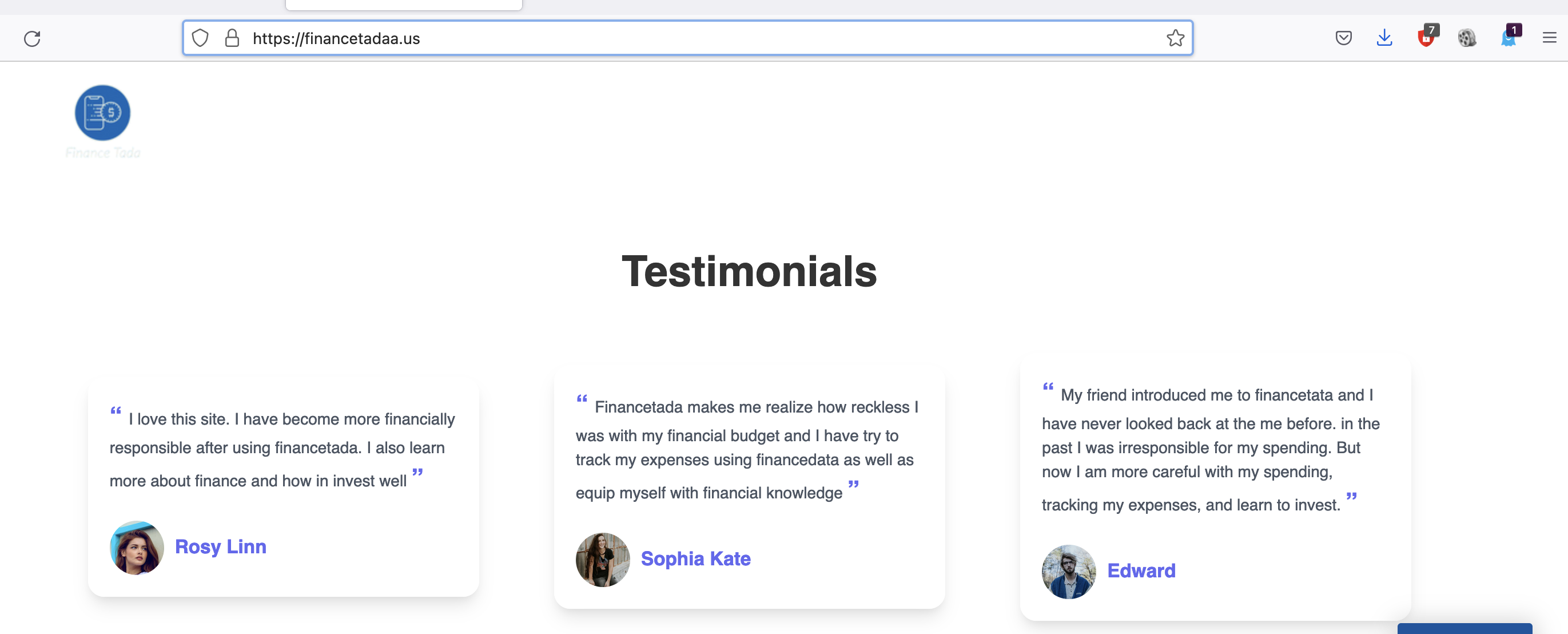Click Edward's name link
The image size is (1568, 634).
tap(1141, 570)
